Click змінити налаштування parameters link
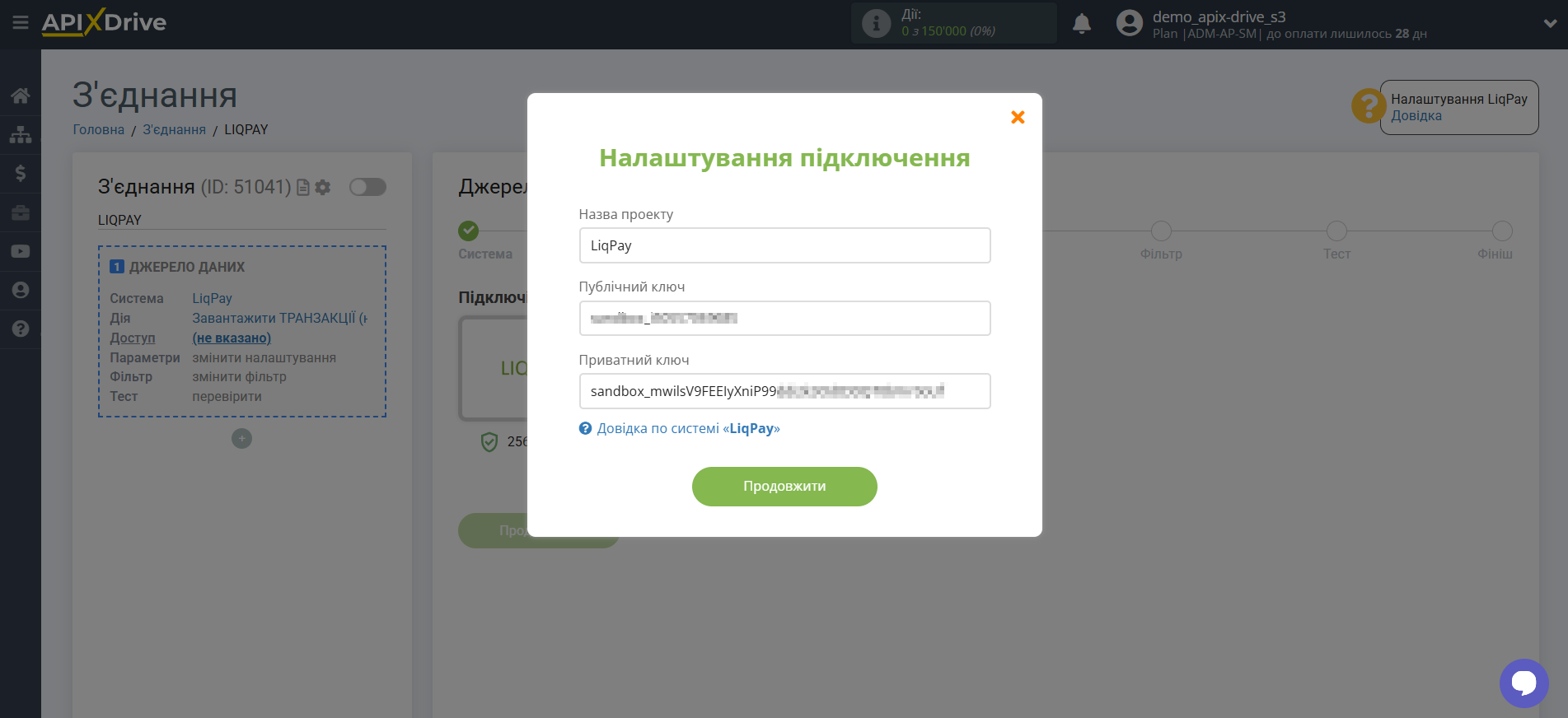Screen dimensions: 1568x718 pos(264,357)
